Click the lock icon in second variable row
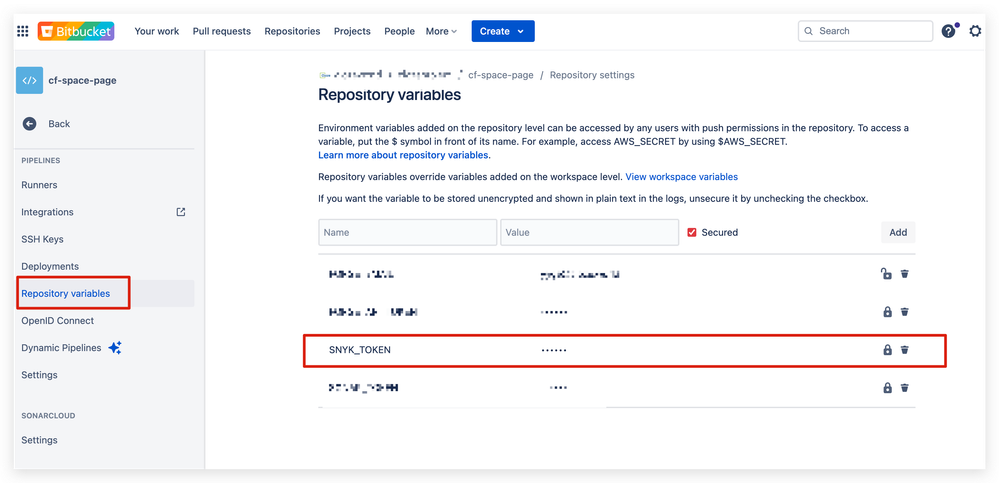The image size is (999, 483). (887, 312)
